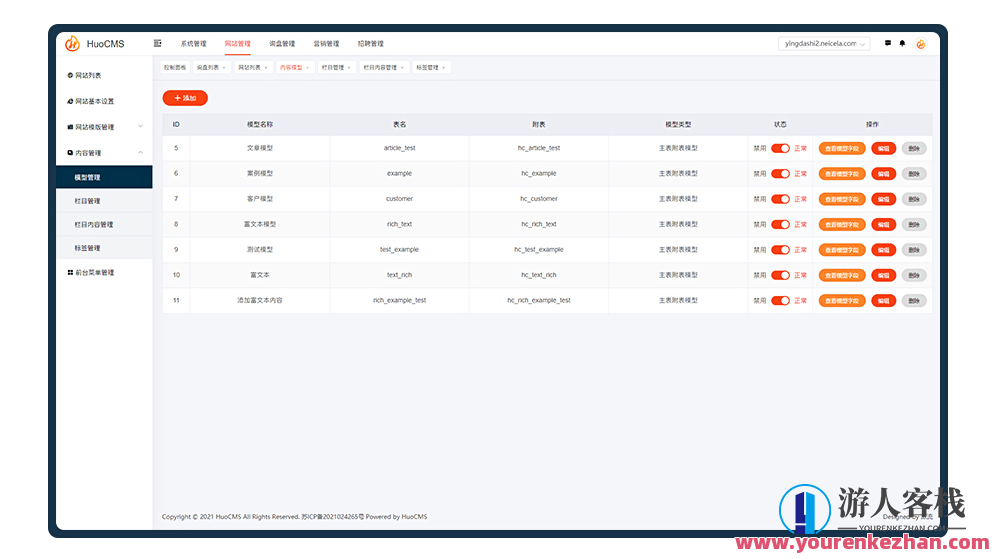Click the 内容管理 sidebar icon
This screenshot has width=995, height=559.
pyautogui.click(x=70, y=153)
